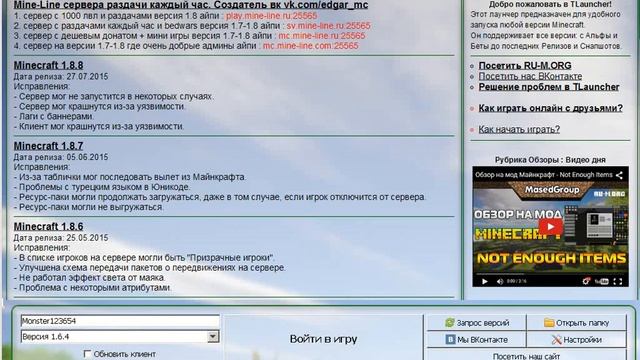Image resolution: width=640 pixels, height=360 pixels.
Task: Open the Посетить нас ВКонтакте link
Action: [x=530, y=76]
